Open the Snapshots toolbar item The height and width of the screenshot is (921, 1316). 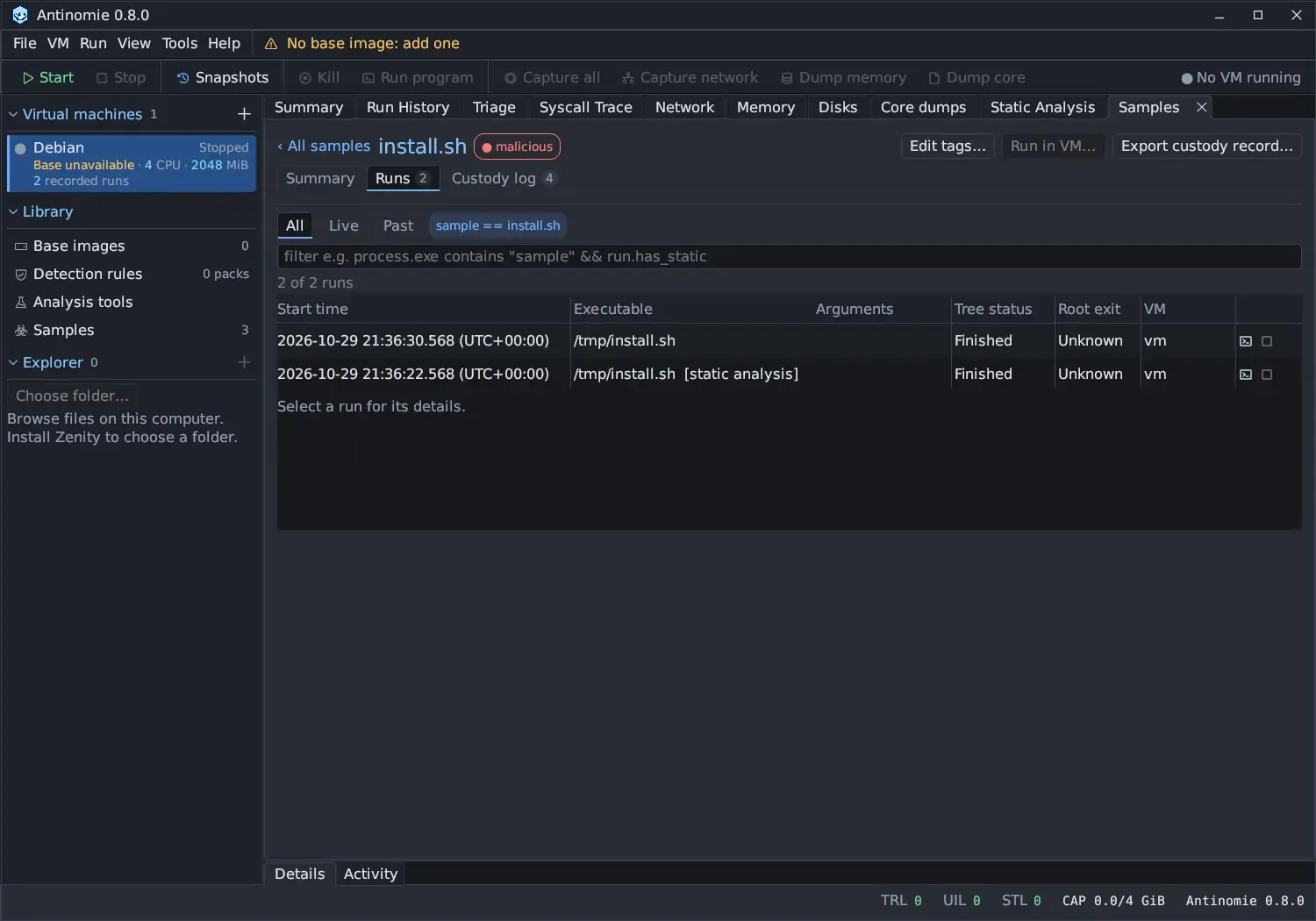click(223, 77)
